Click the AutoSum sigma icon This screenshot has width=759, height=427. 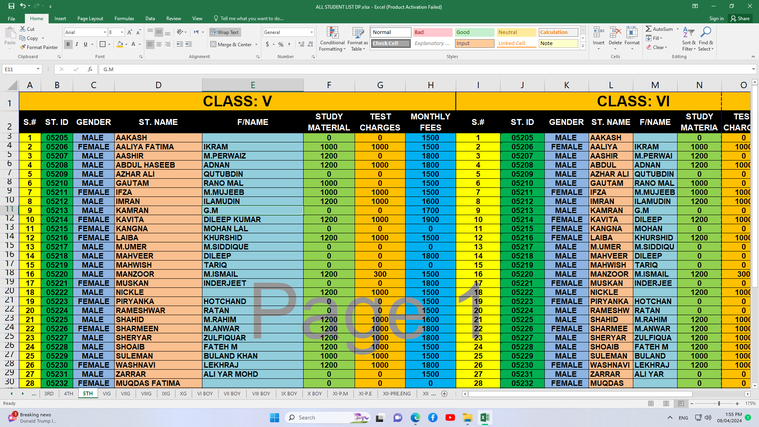[649, 29]
